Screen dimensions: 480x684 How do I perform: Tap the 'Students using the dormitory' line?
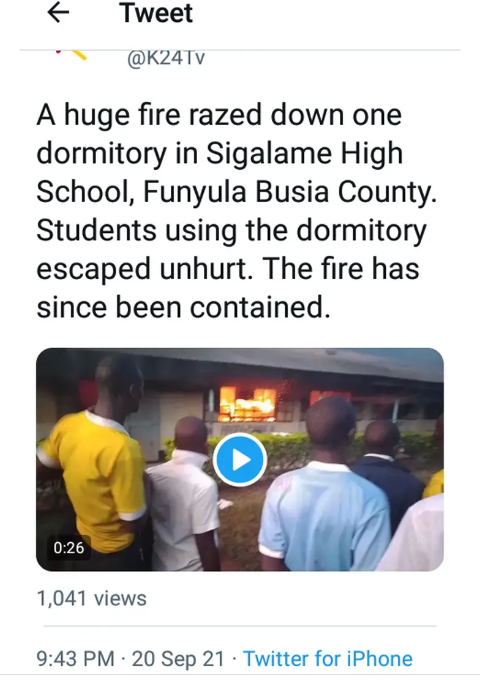pyautogui.click(x=231, y=230)
